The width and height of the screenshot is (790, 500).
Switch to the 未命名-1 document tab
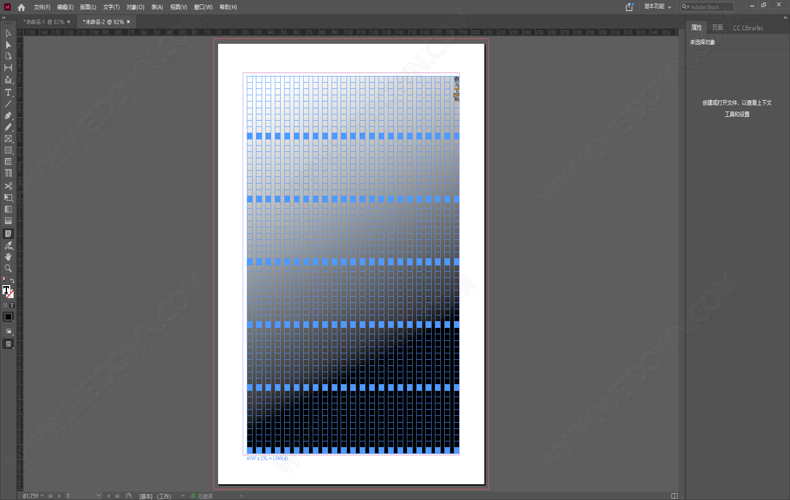(x=44, y=21)
